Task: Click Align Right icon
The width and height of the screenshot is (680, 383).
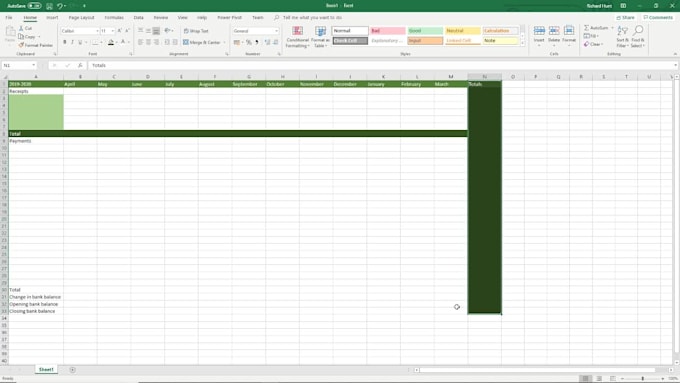Action: tap(156, 42)
